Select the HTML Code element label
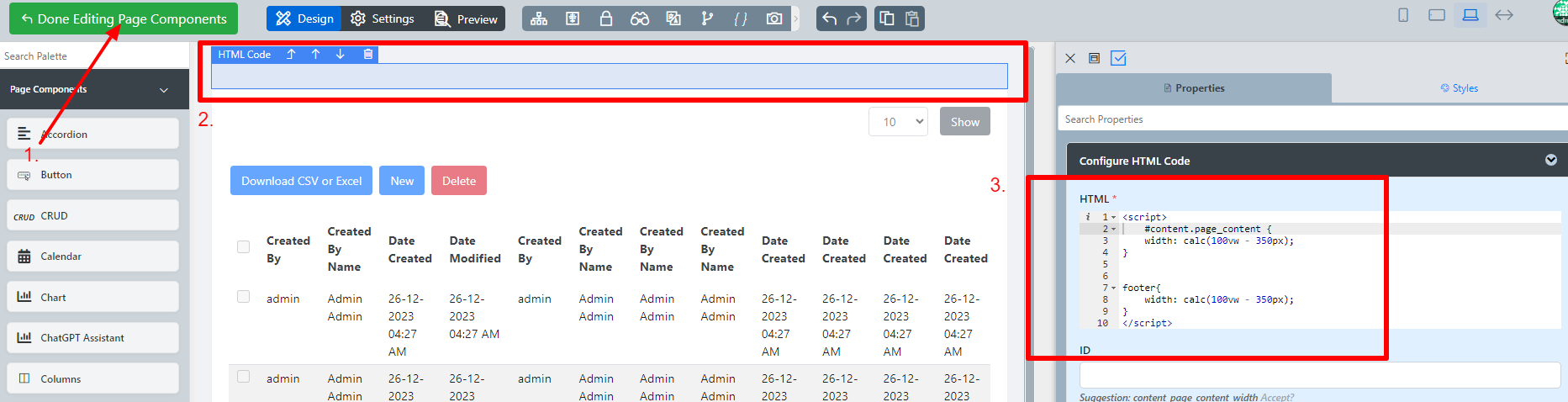 point(244,54)
